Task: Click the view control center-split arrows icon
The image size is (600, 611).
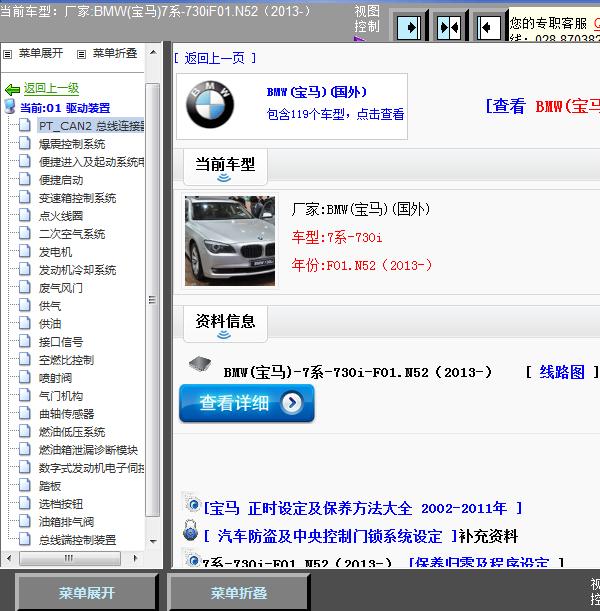Action: coord(449,27)
